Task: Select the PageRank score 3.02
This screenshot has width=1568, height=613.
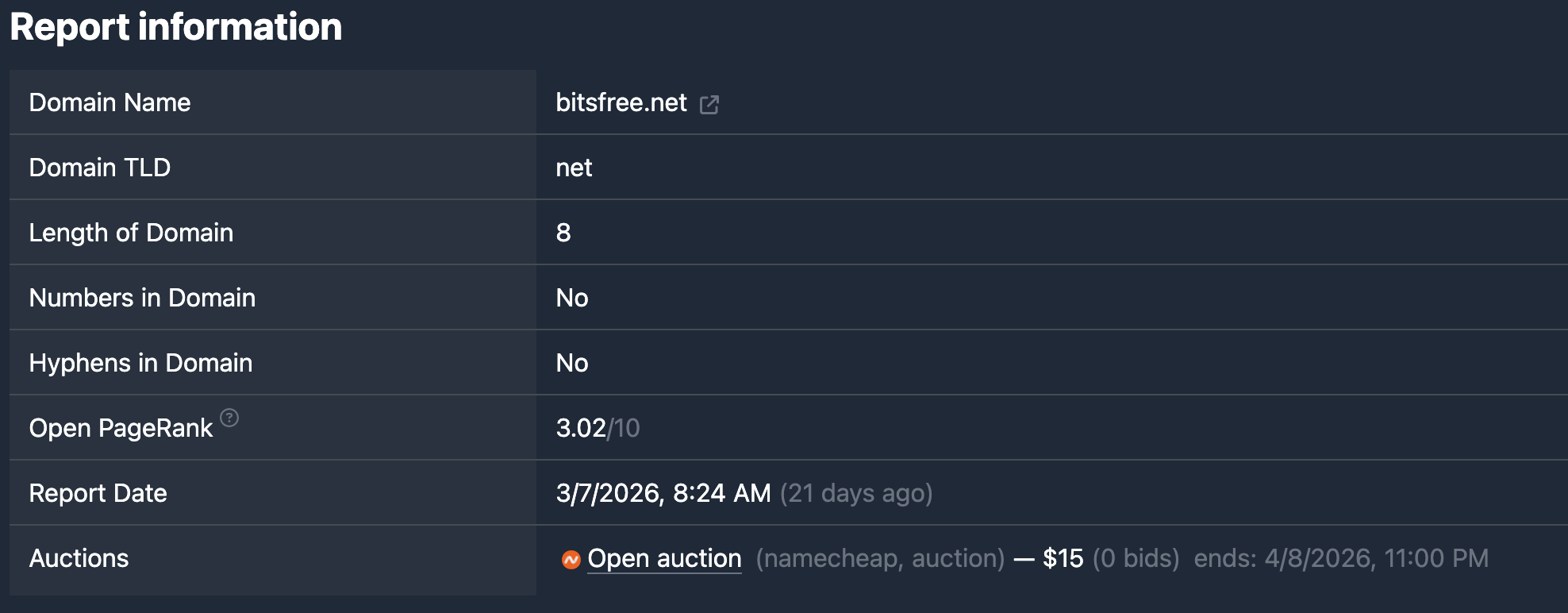Action: tap(580, 428)
